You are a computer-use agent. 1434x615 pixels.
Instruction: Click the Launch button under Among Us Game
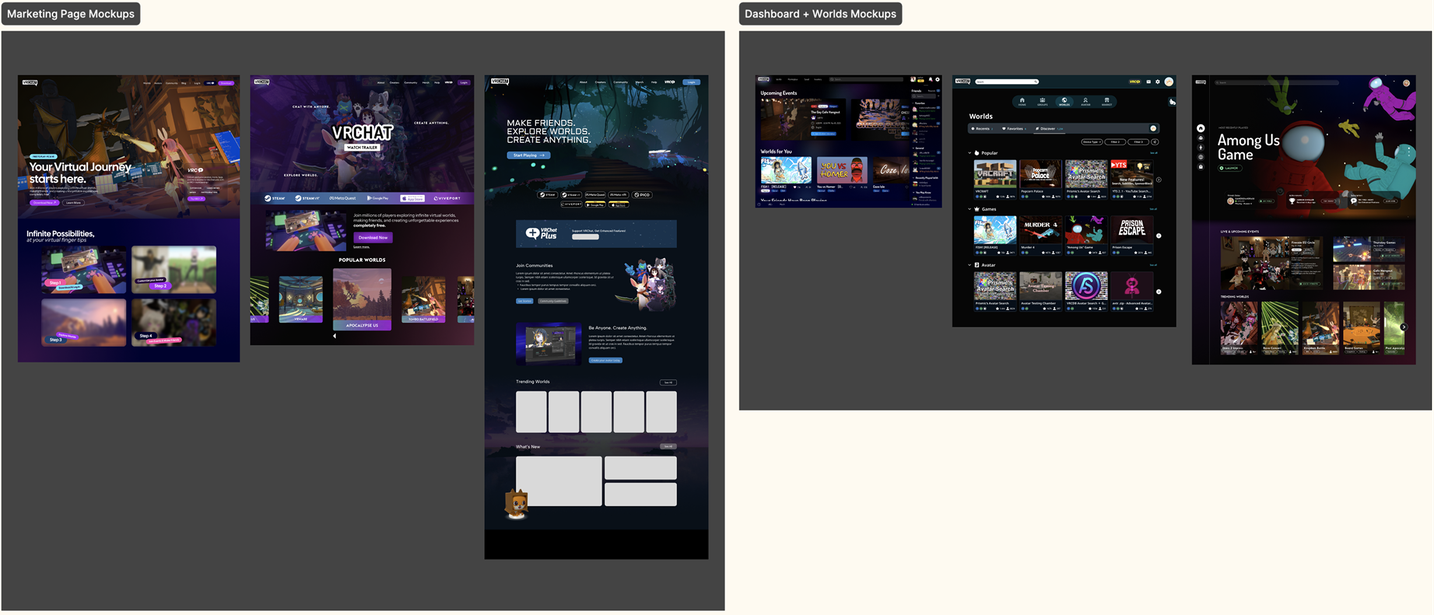[1230, 168]
